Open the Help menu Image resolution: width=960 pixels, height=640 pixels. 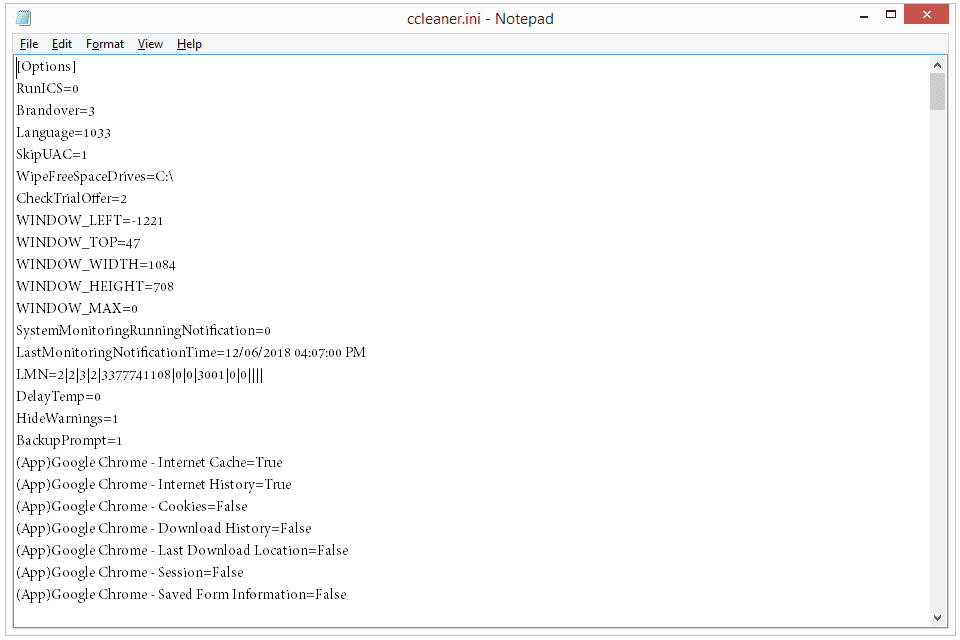[x=189, y=44]
